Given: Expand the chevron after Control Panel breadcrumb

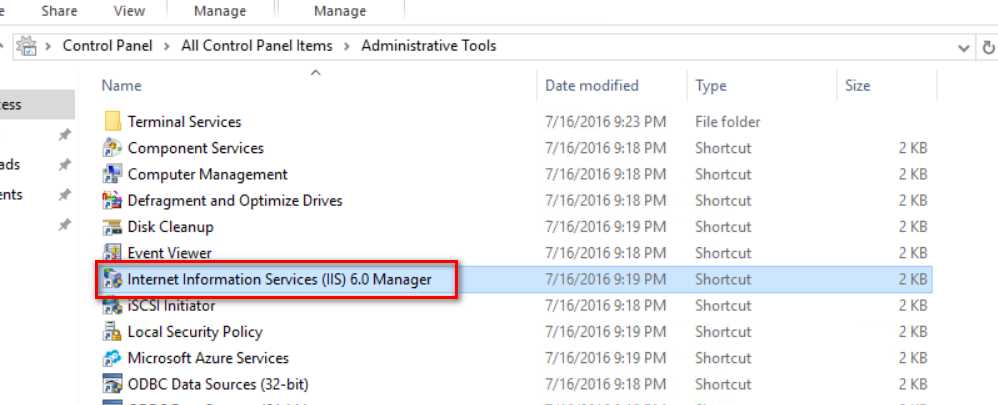Looking at the screenshot, I should 167,46.
